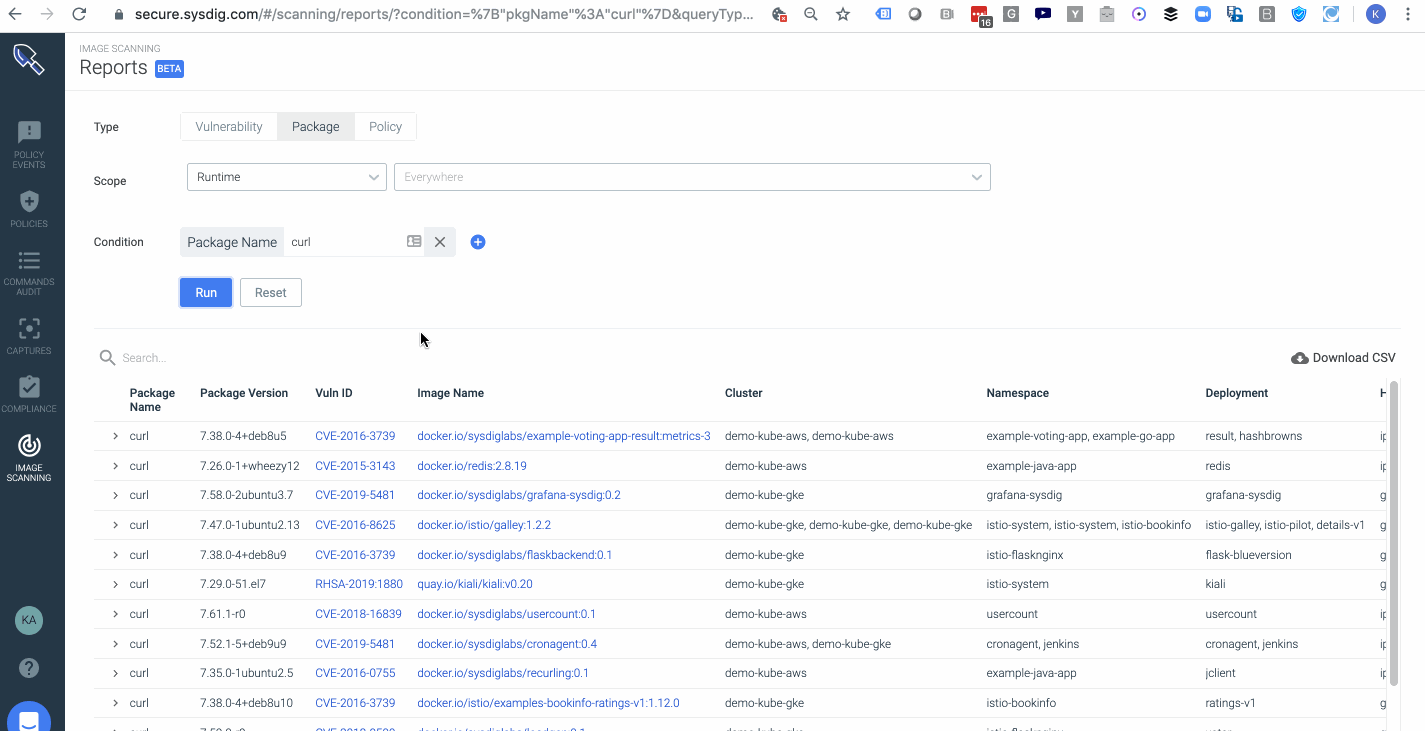Open Image Scanning in sidebar
This screenshot has height=731, width=1425.
click(x=29, y=458)
